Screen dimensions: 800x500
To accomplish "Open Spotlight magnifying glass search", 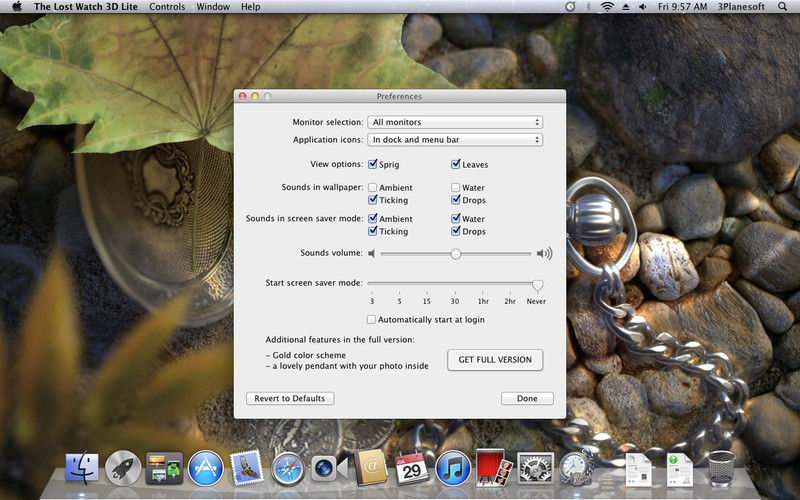I will pyautogui.click(x=782, y=7).
